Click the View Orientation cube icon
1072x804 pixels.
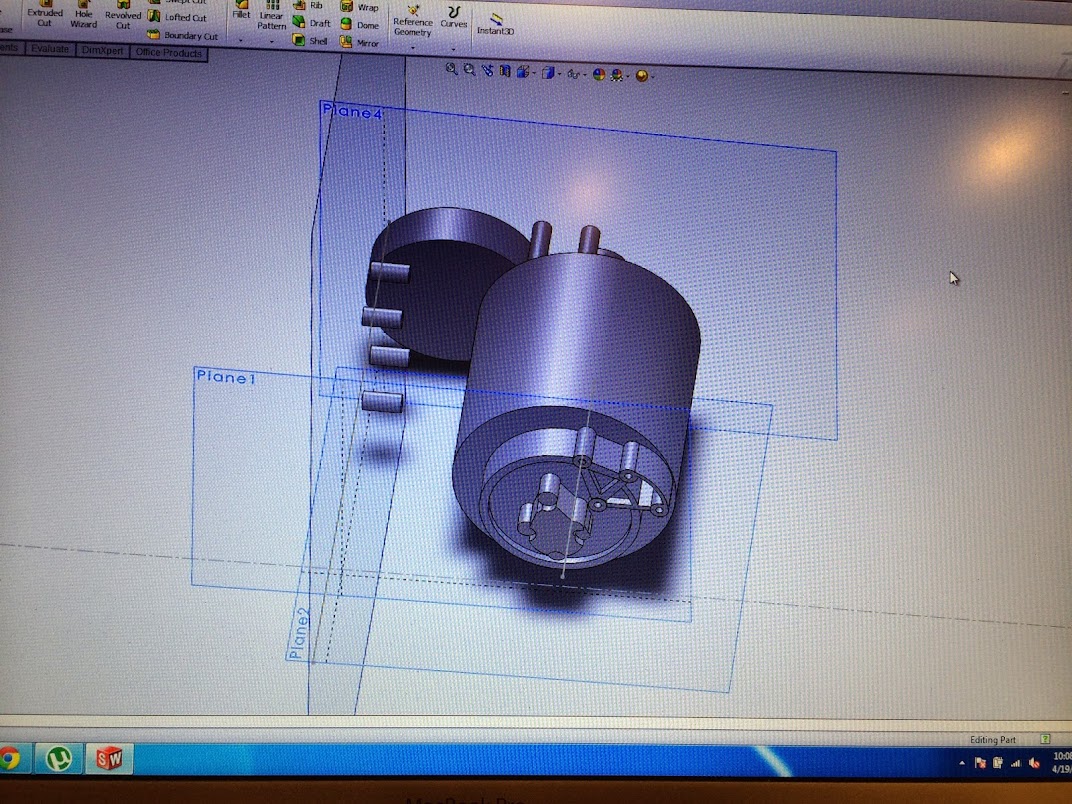[522, 71]
